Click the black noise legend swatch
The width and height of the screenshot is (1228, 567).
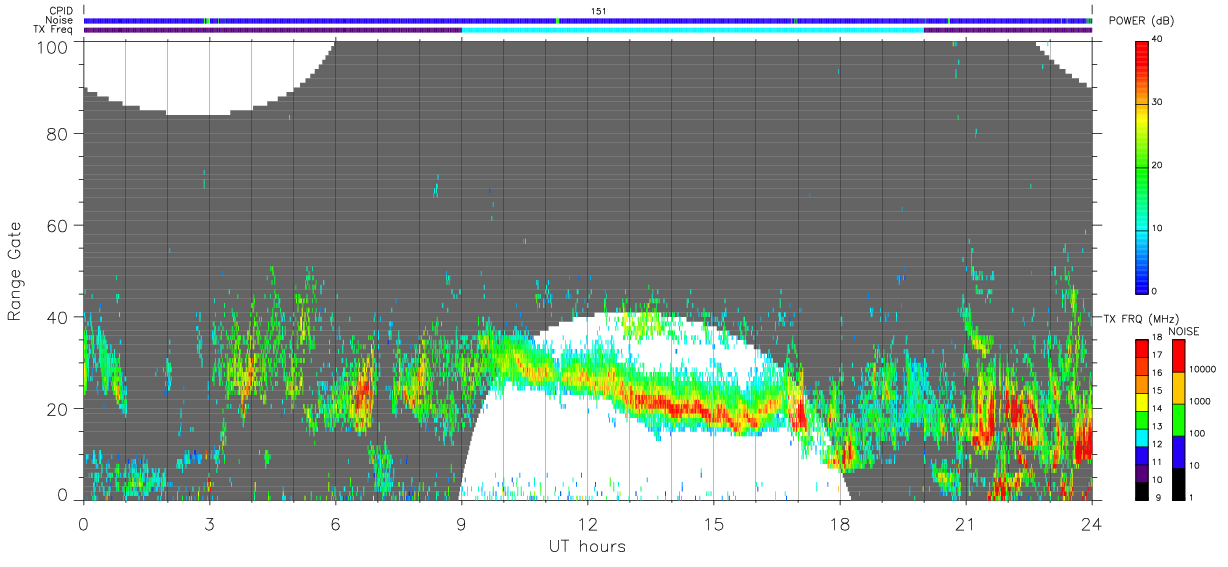coord(1180,484)
